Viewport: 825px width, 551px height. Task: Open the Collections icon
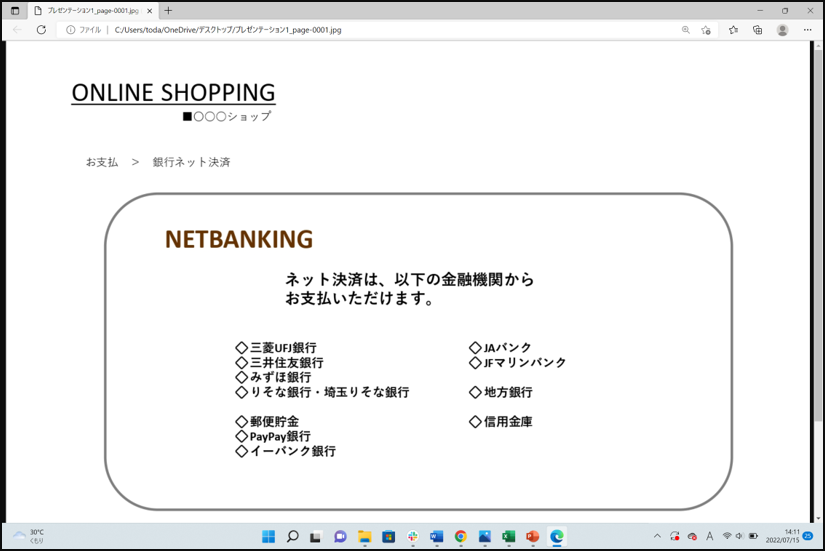click(x=758, y=30)
